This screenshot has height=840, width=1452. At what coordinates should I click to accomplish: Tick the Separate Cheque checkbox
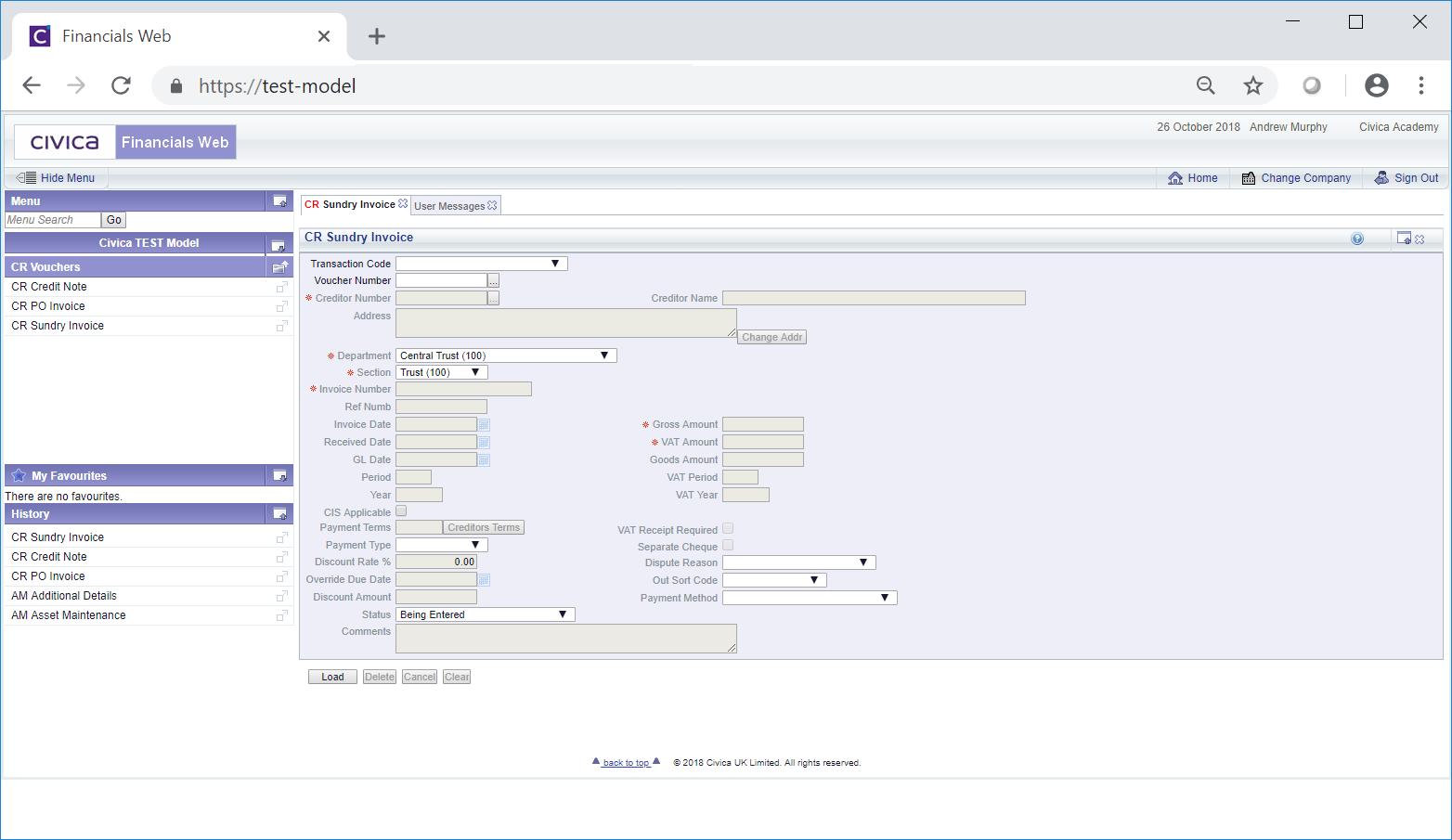tap(728, 546)
